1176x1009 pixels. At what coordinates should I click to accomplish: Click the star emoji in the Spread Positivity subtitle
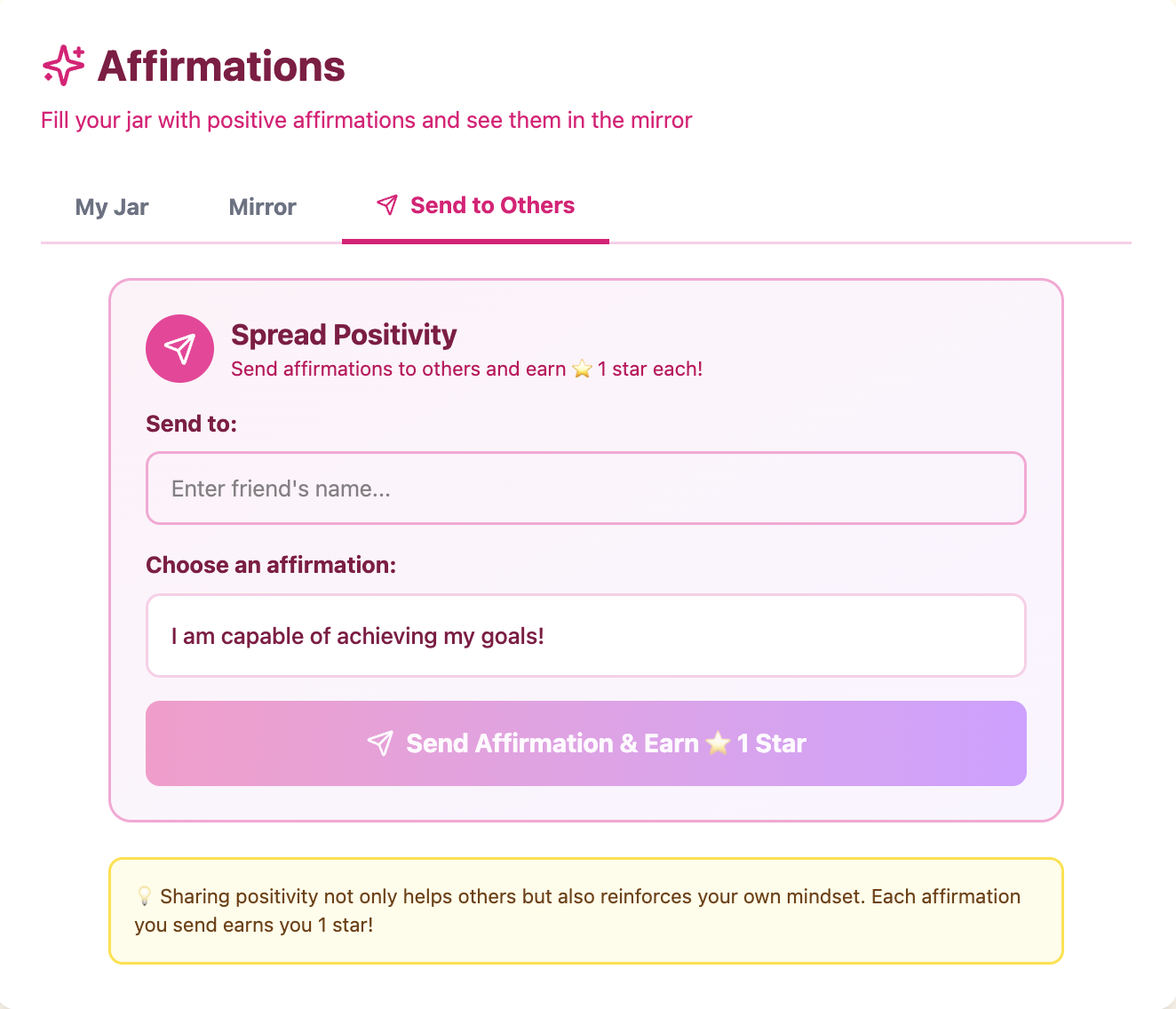582,369
